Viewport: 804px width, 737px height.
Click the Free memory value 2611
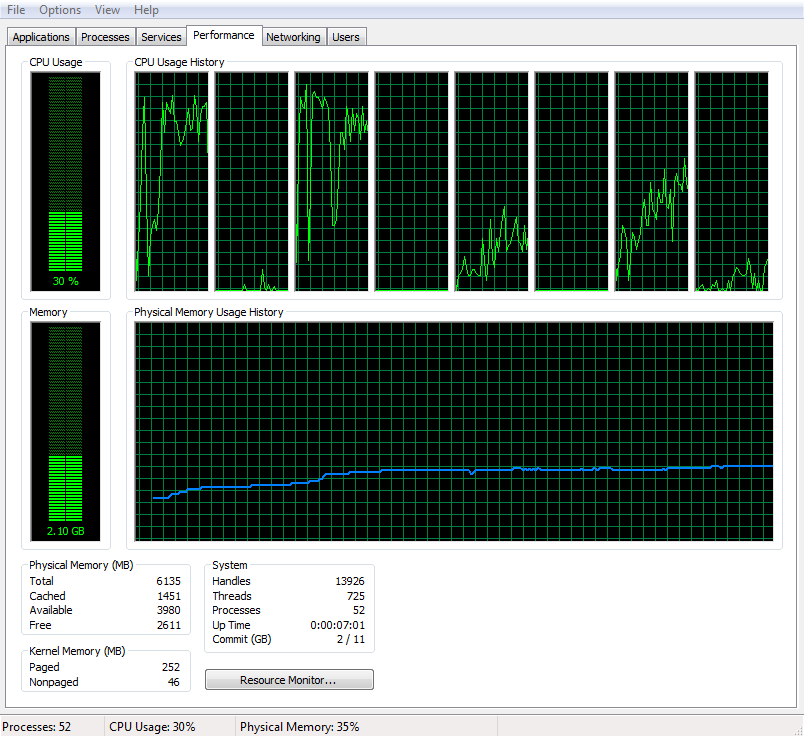coord(169,625)
